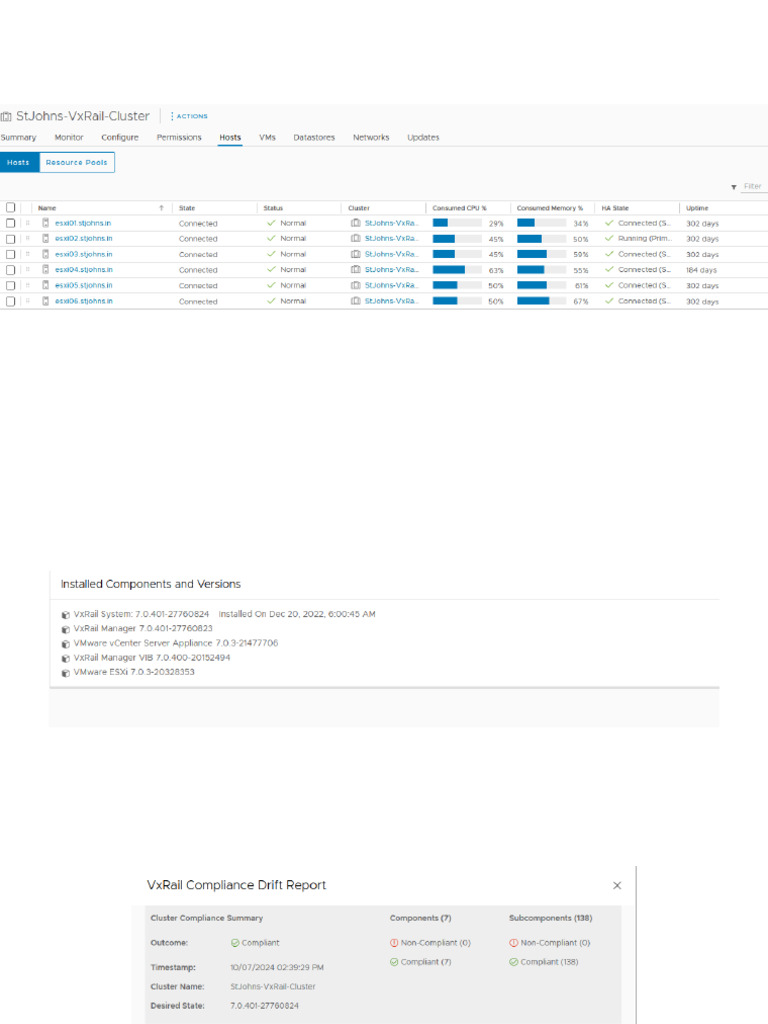768x1024 pixels.
Task: Click the drag handle for esxi04 row
Action: [x=27, y=270]
